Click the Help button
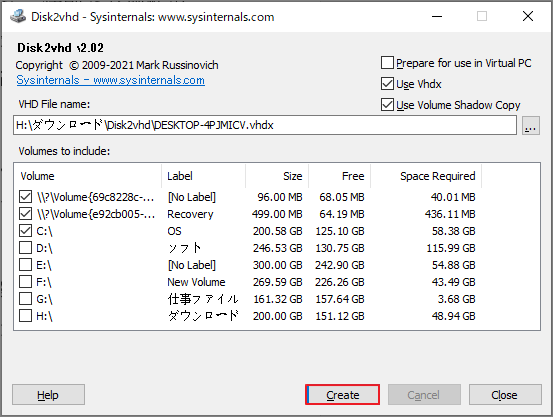 pyautogui.click(x=48, y=395)
